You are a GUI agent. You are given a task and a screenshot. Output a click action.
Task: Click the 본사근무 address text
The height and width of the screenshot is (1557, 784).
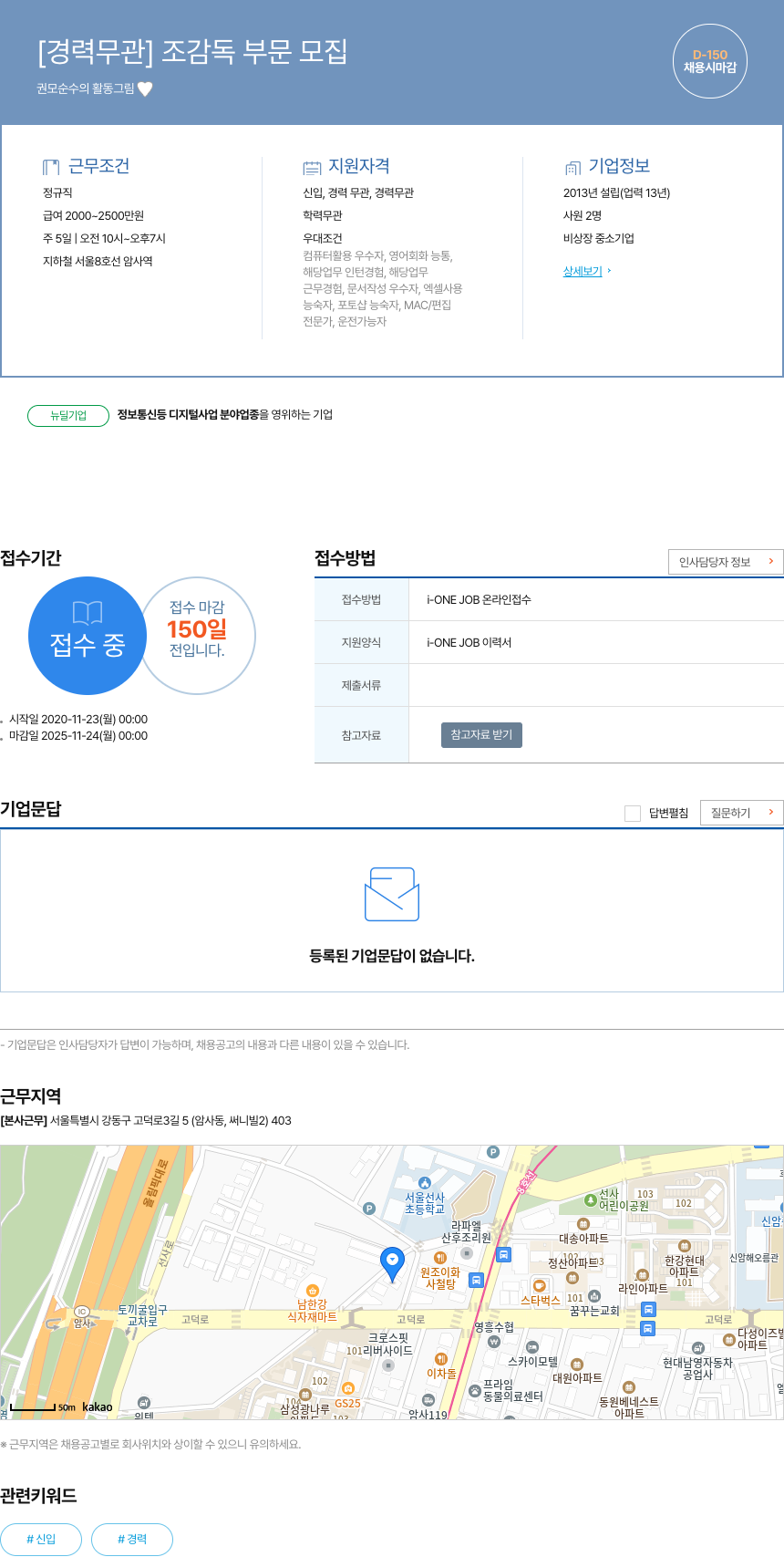coord(146,1121)
